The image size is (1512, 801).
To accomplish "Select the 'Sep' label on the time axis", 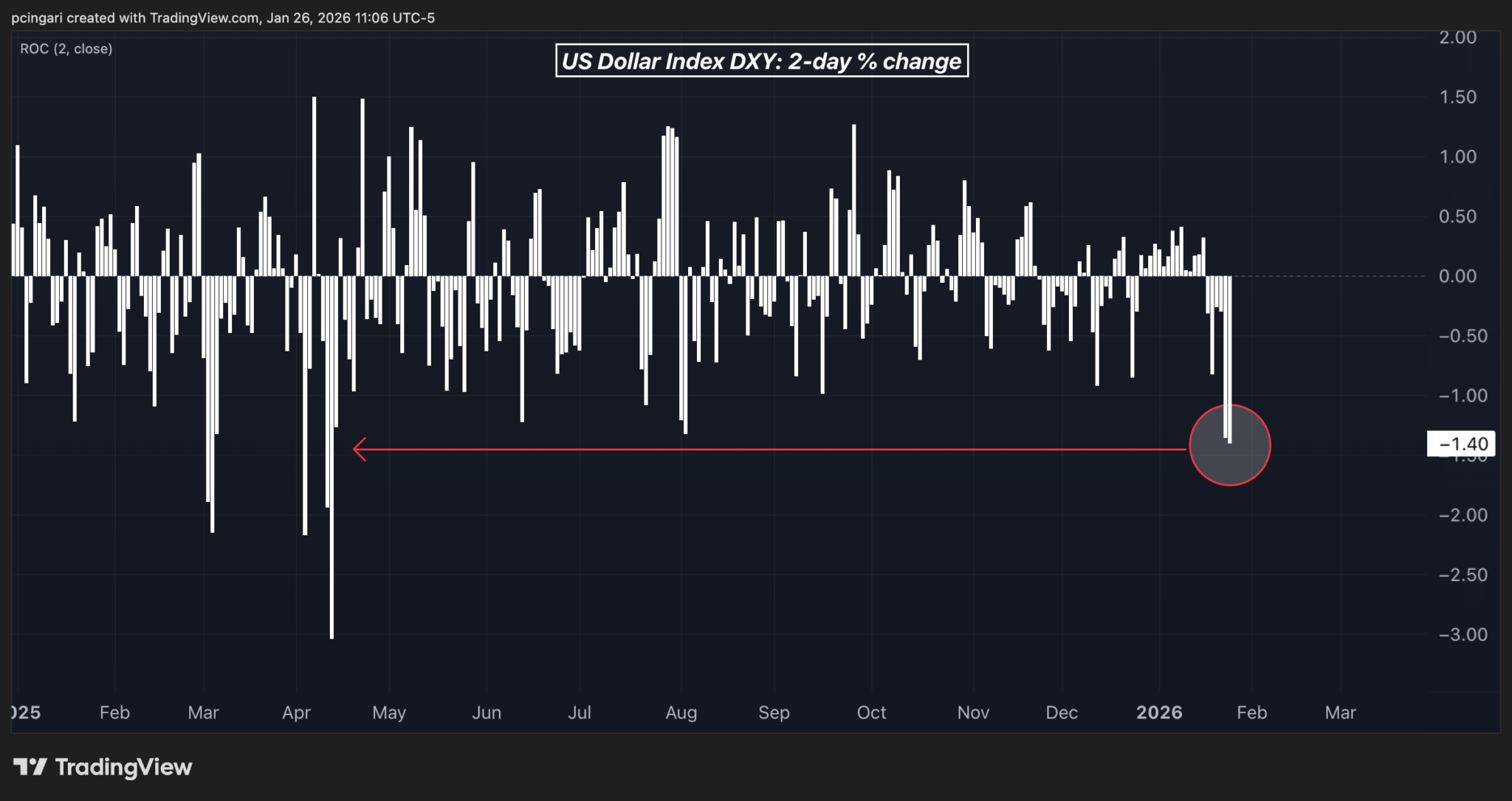I will pyautogui.click(x=774, y=713).
